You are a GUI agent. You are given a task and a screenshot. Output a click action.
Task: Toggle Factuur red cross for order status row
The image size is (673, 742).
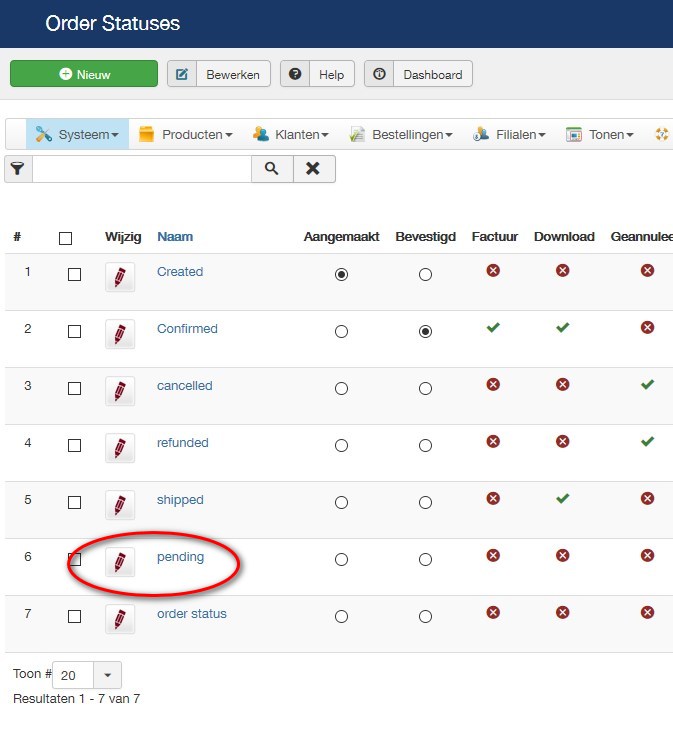pyautogui.click(x=493, y=613)
